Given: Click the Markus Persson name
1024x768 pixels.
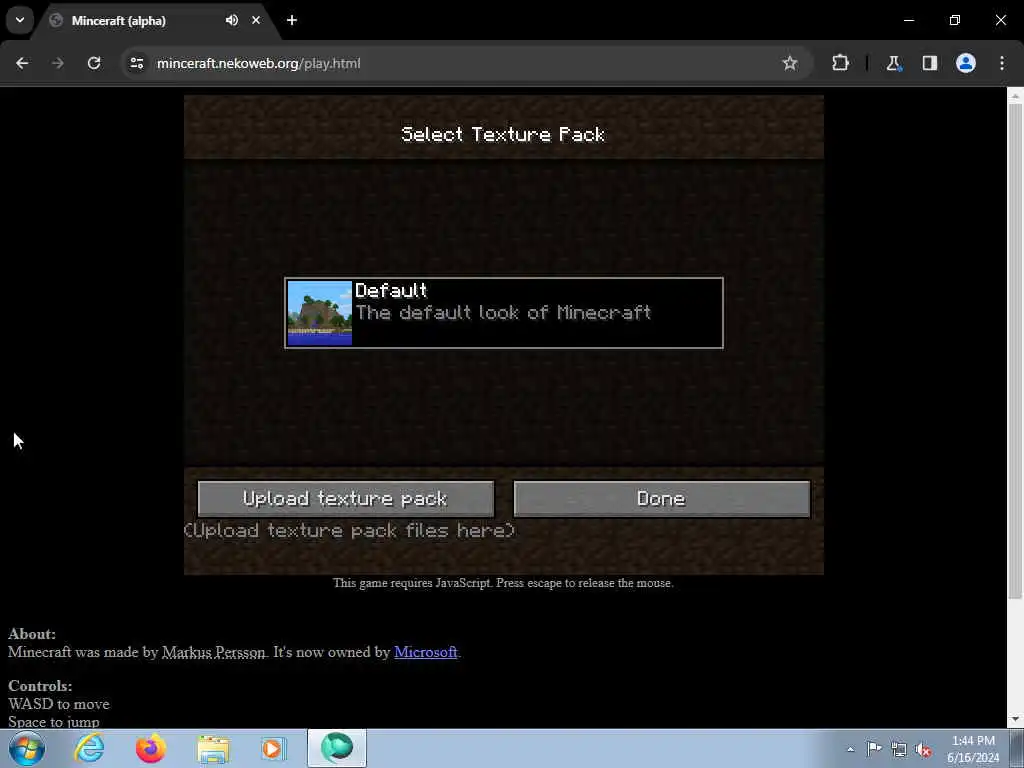Looking at the screenshot, I should [214, 652].
